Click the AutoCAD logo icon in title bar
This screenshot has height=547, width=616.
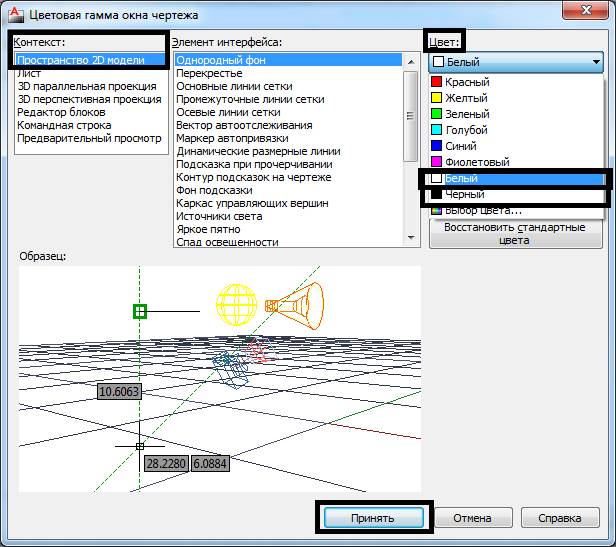(x=12, y=13)
